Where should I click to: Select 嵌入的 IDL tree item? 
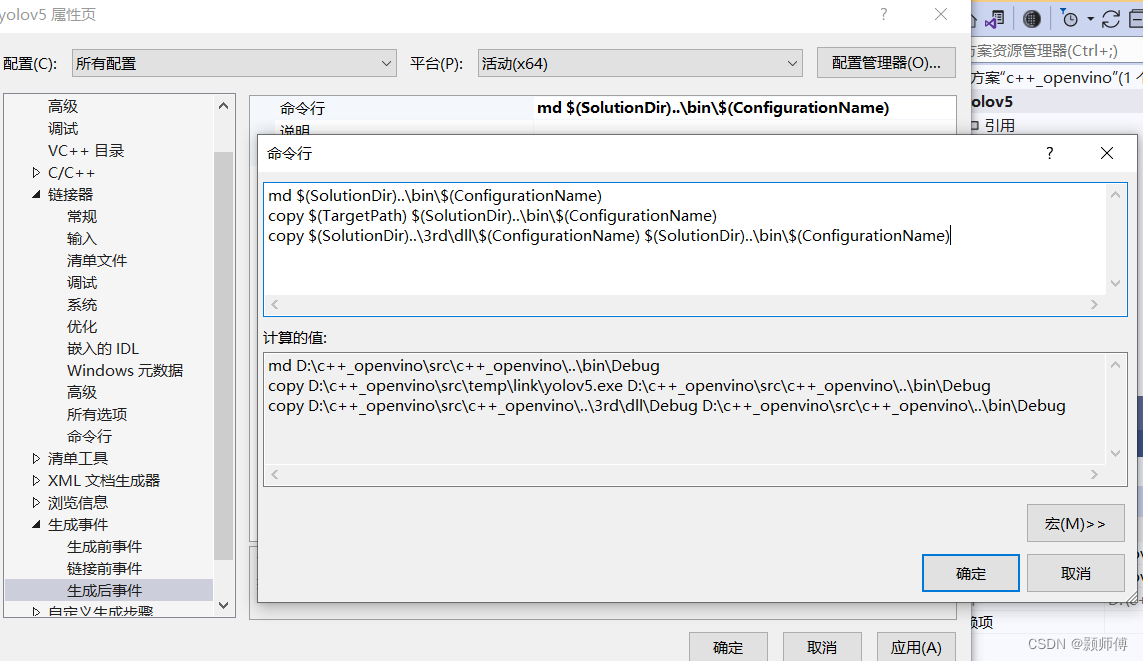click(103, 348)
